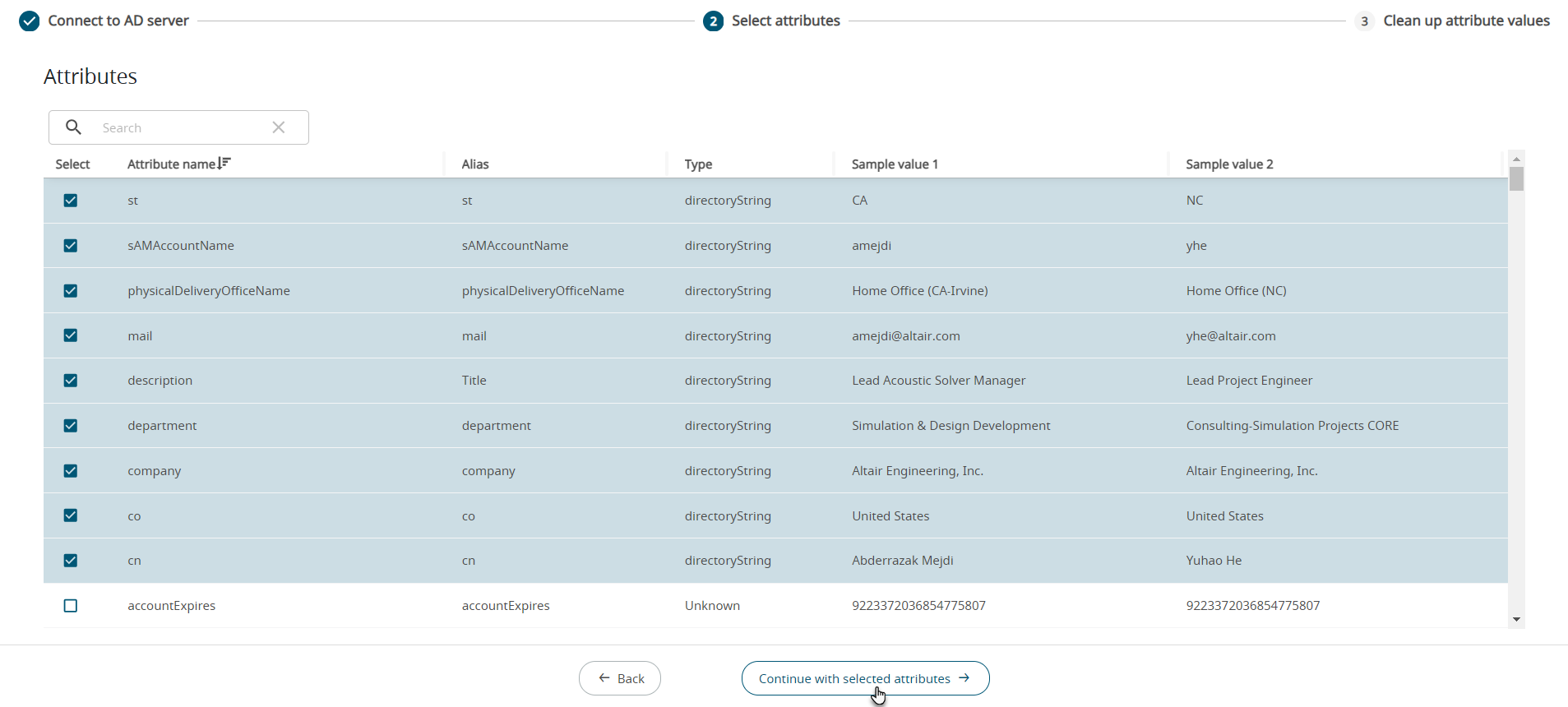Click the Attribute name sort icon
This screenshot has width=1568, height=707.
point(224,164)
